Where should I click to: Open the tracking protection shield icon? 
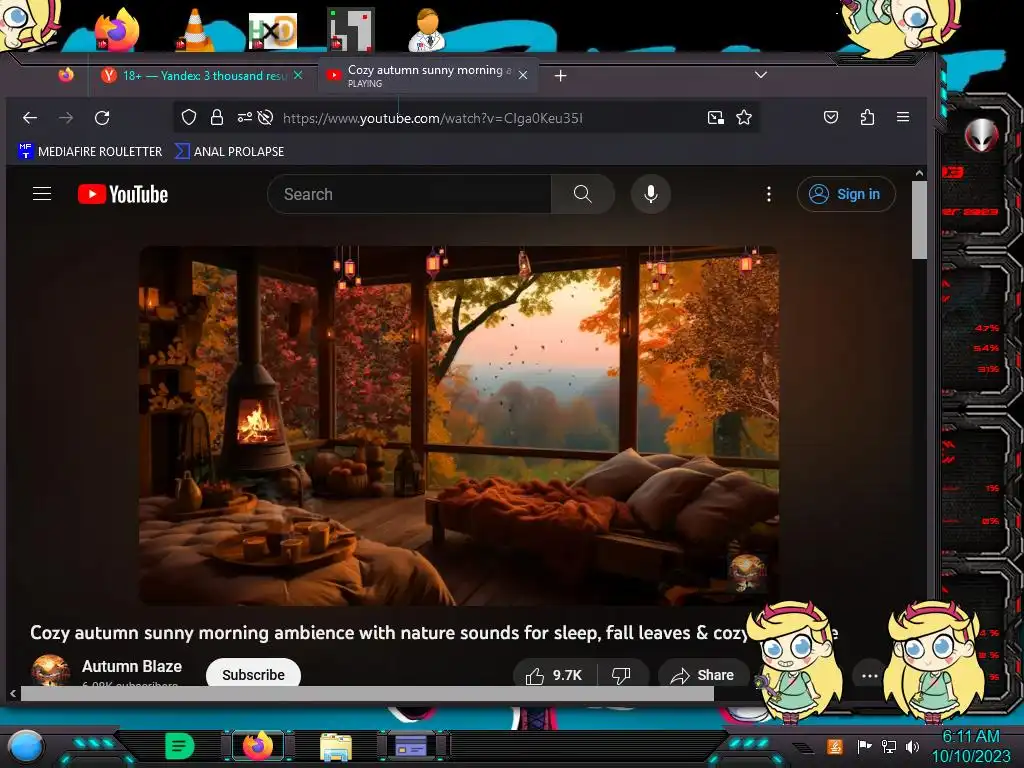click(x=189, y=118)
